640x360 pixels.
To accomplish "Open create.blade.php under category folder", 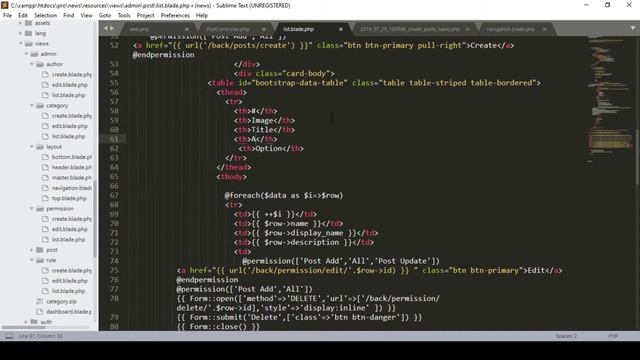I will point(71,116).
